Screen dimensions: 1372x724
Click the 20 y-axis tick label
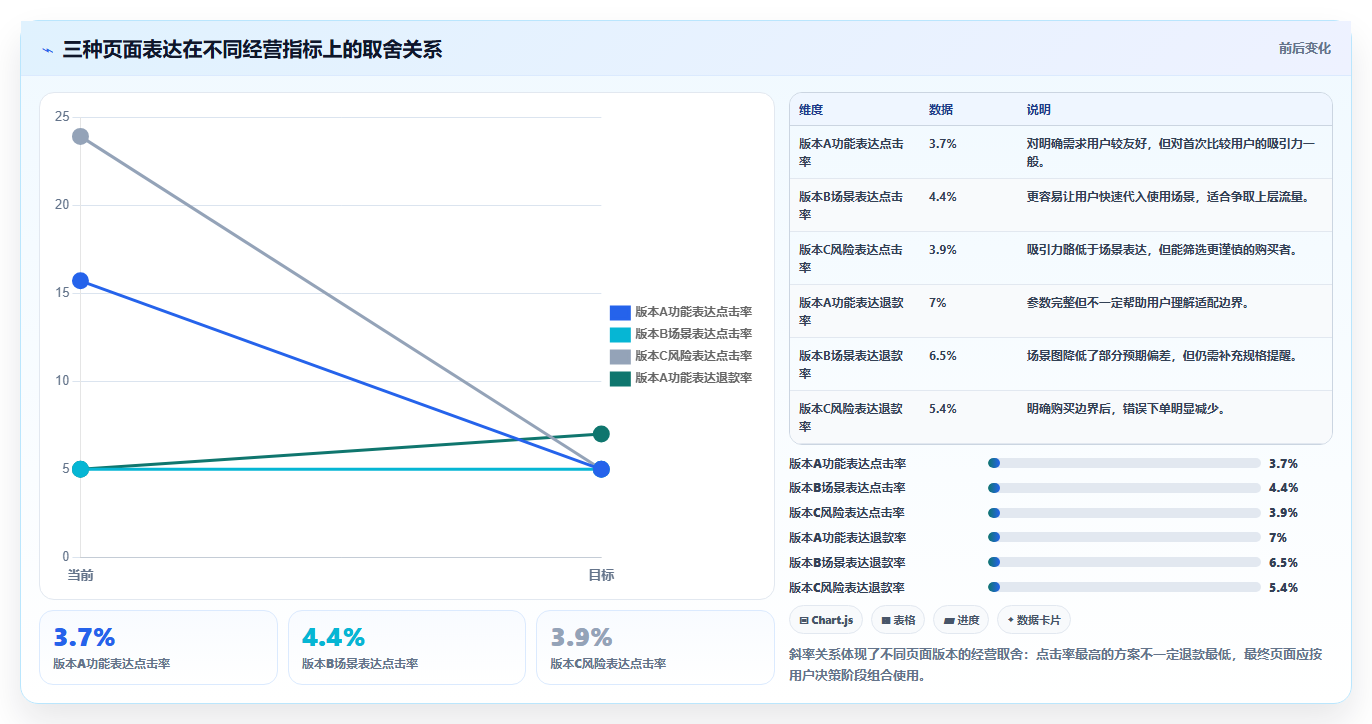(62, 205)
